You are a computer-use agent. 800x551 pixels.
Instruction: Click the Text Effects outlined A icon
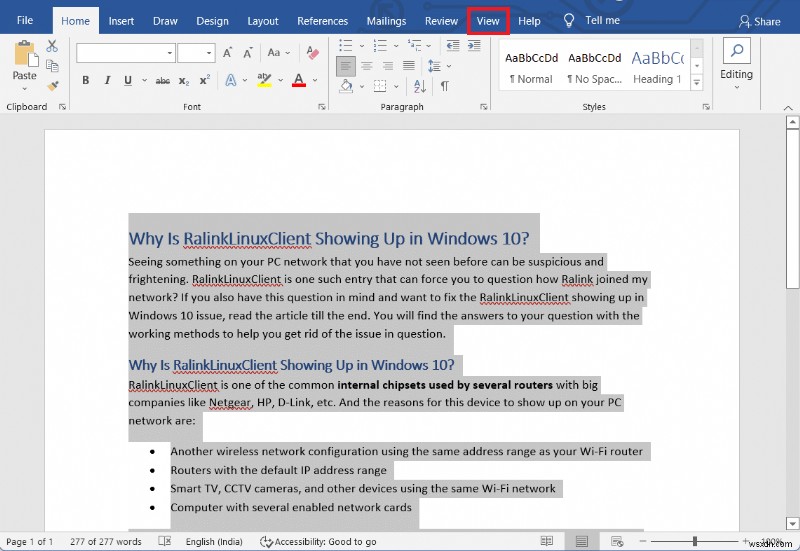click(x=231, y=80)
